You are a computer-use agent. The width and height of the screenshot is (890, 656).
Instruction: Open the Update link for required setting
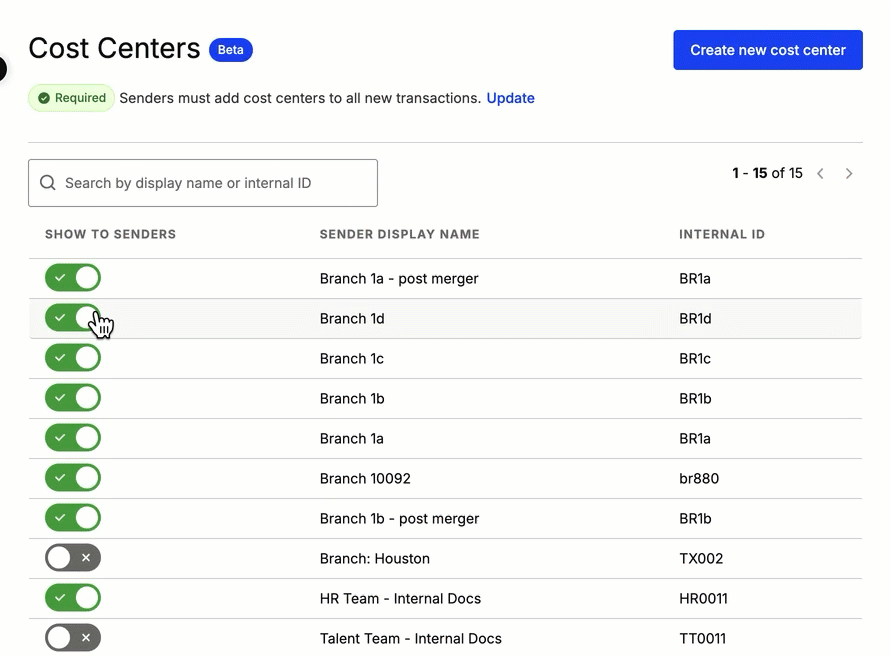[x=510, y=98]
